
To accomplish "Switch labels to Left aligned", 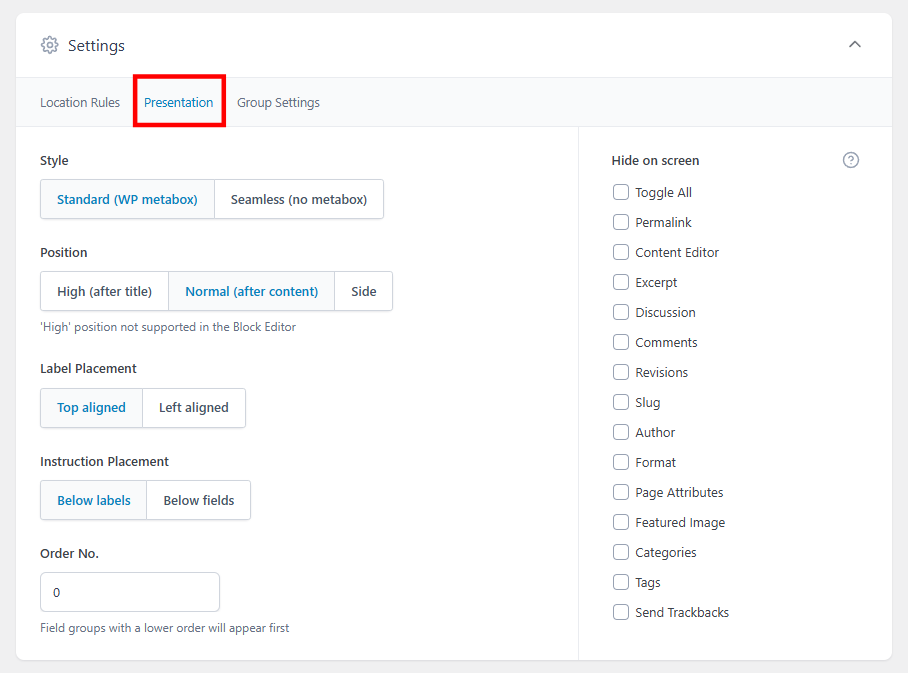I will 193,408.
